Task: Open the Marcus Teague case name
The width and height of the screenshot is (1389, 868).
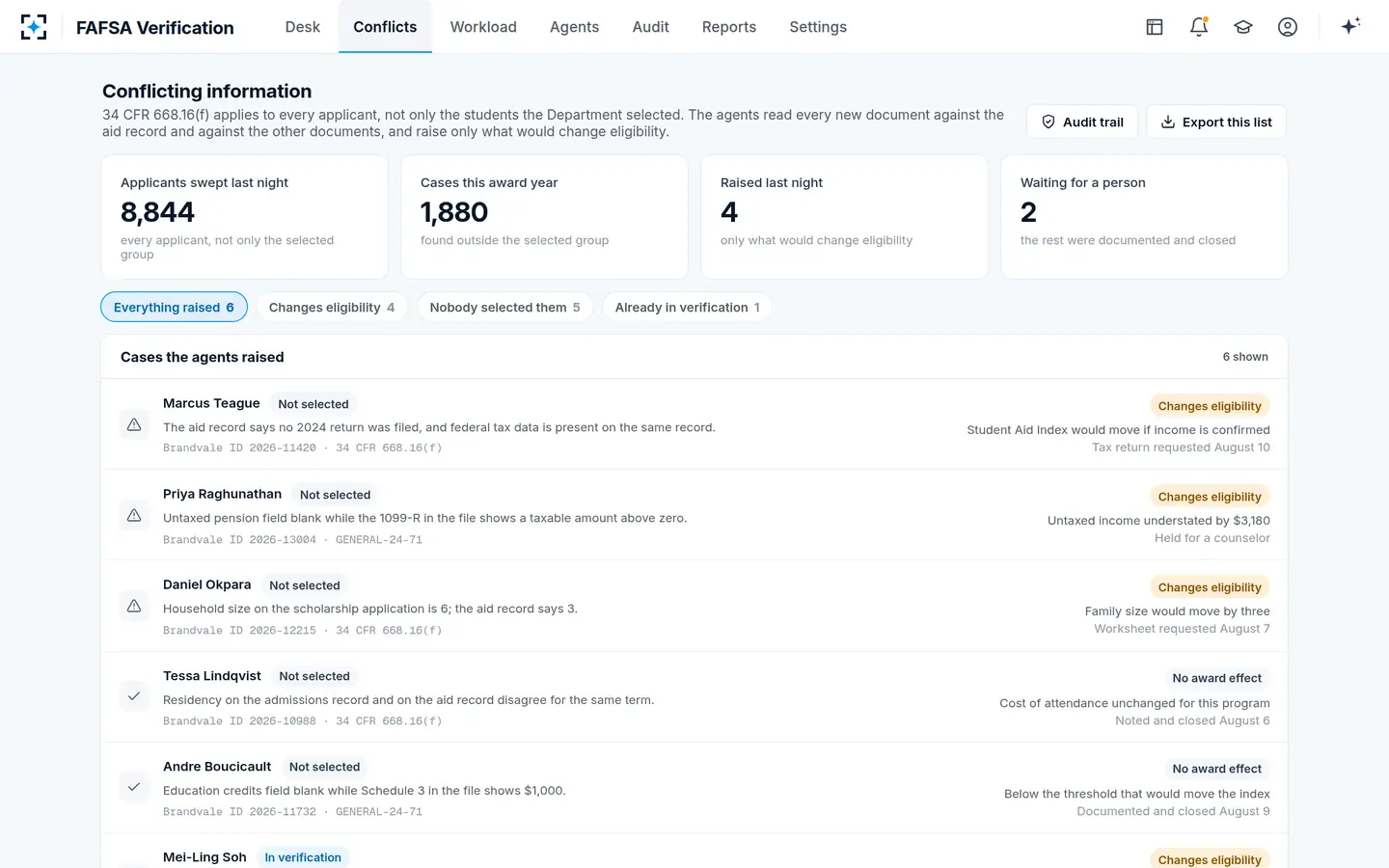Action: pos(211,403)
